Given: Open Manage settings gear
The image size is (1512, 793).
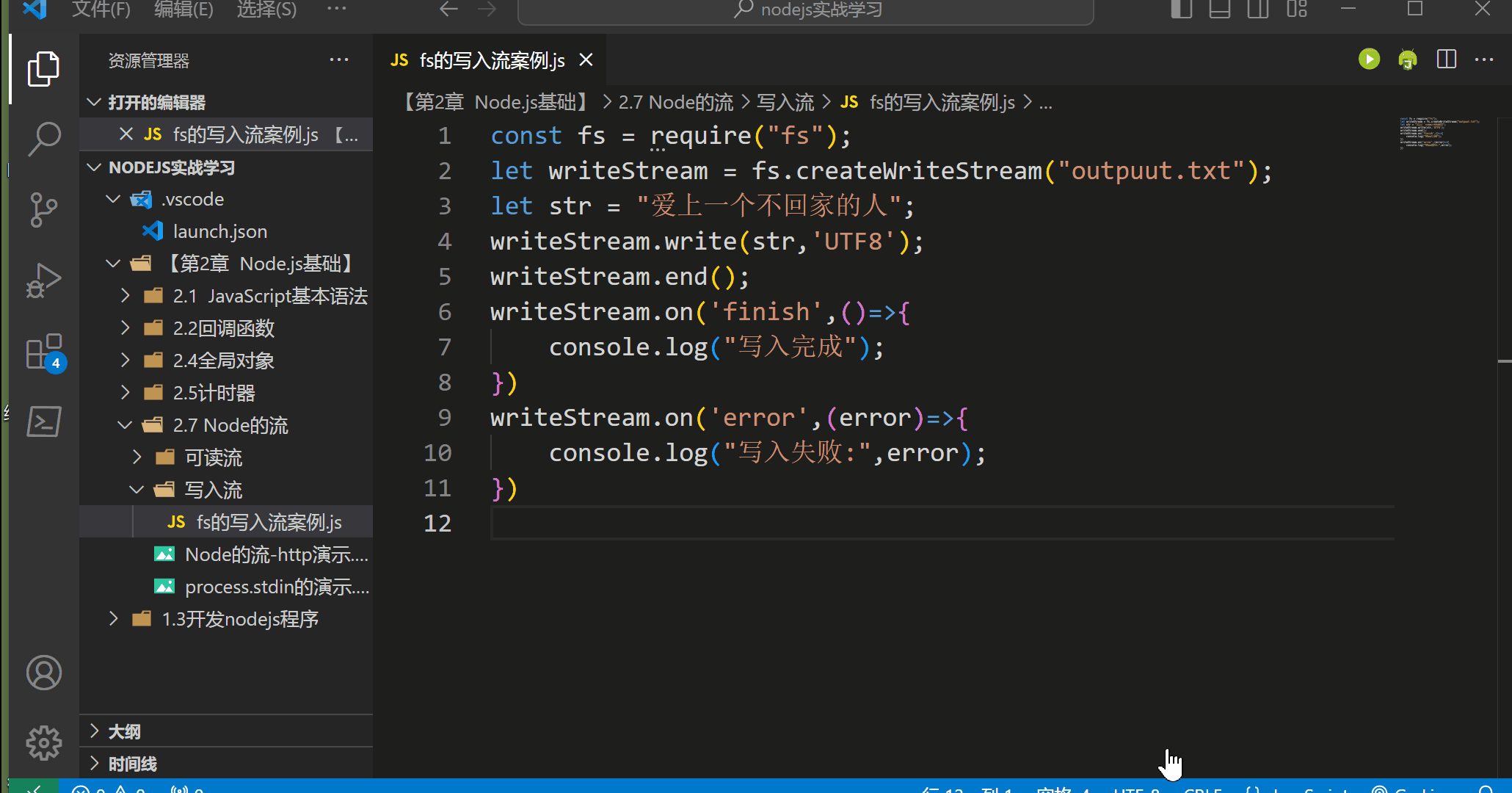Looking at the screenshot, I should [x=44, y=742].
